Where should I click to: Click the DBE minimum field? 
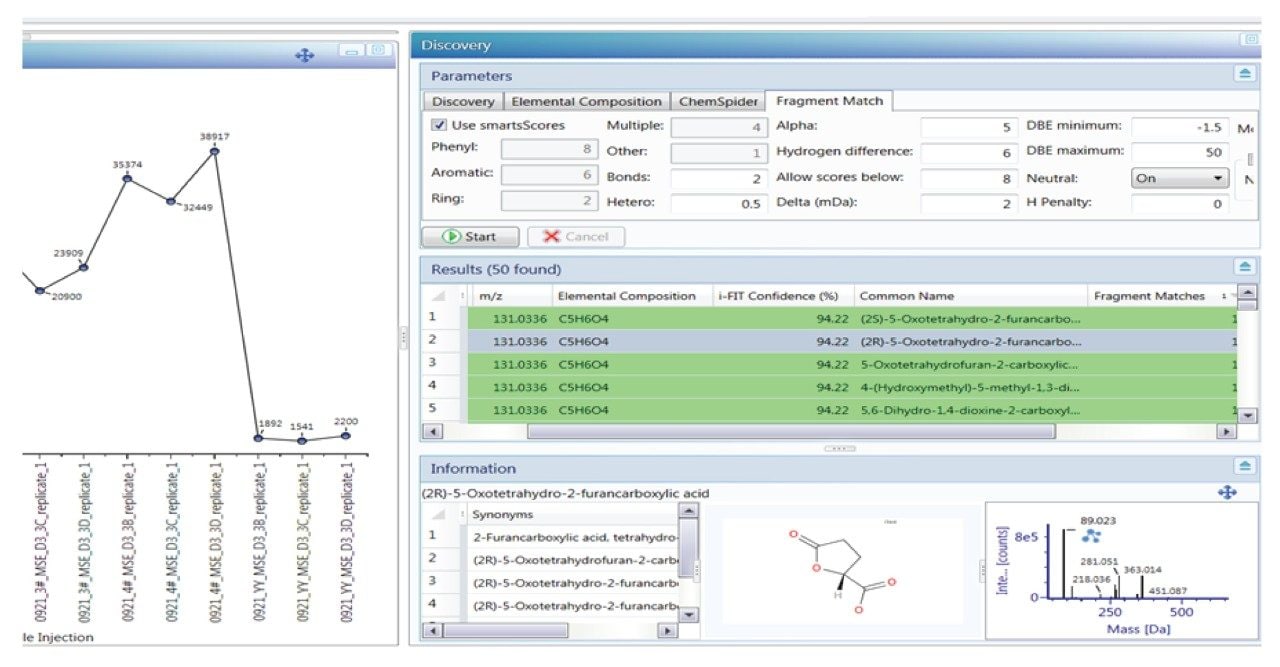pos(1180,127)
